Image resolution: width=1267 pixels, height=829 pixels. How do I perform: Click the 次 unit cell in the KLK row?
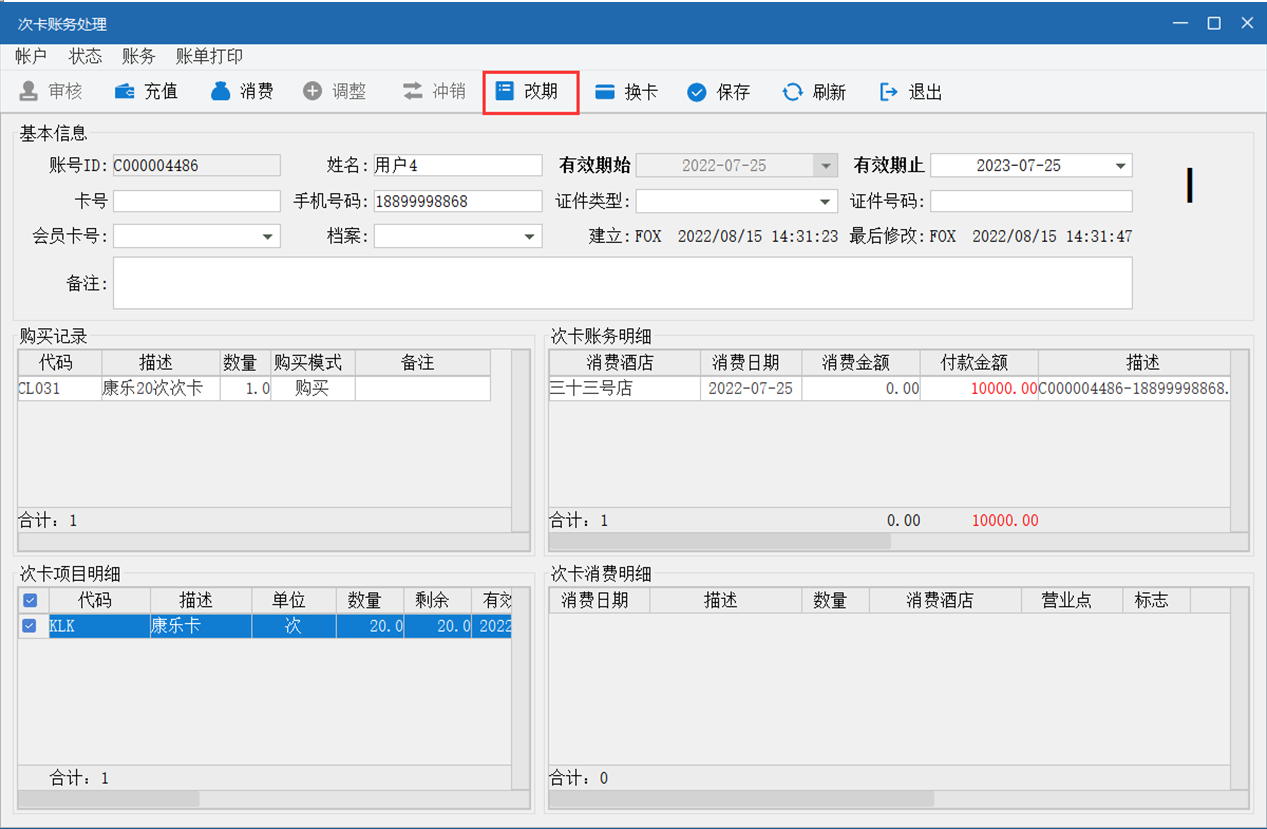294,626
